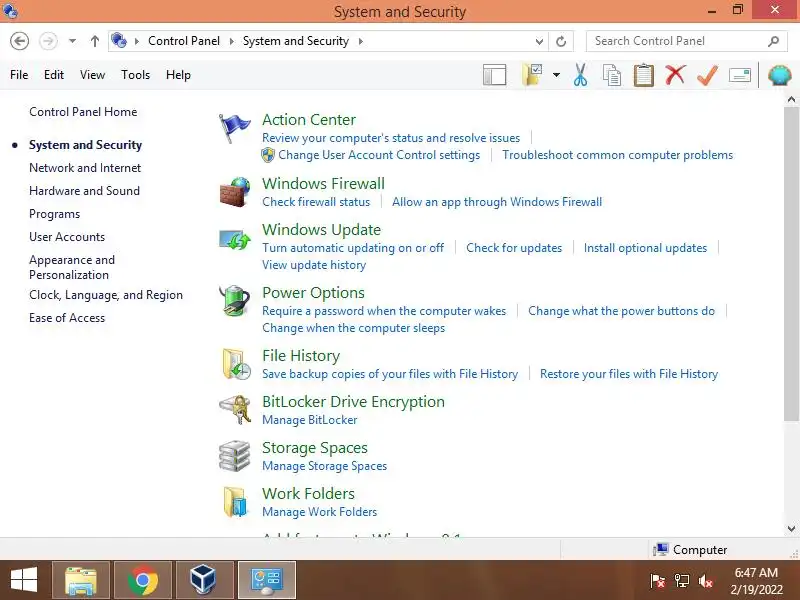Click the network tray icon
Viewport: 800px width, 600px height.
[682, 581]
